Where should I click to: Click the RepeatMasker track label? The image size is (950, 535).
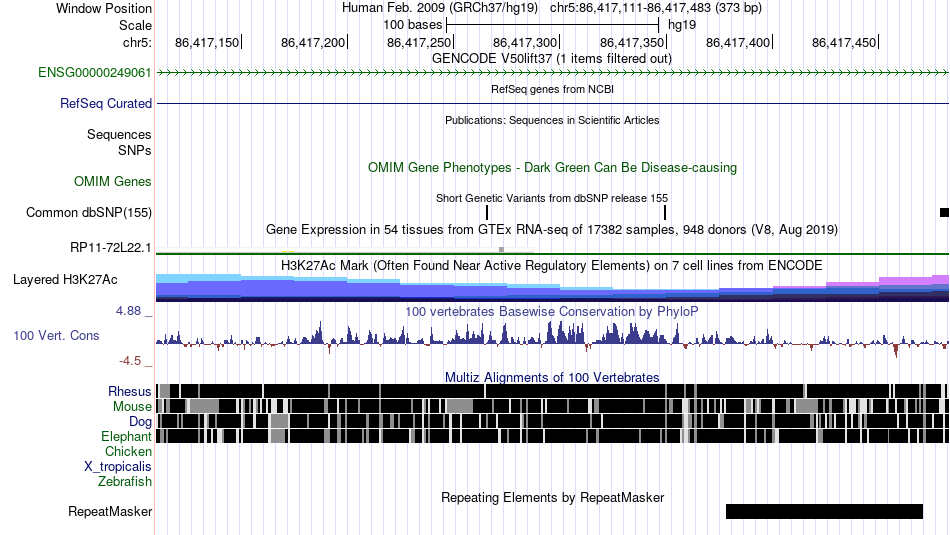110,511
